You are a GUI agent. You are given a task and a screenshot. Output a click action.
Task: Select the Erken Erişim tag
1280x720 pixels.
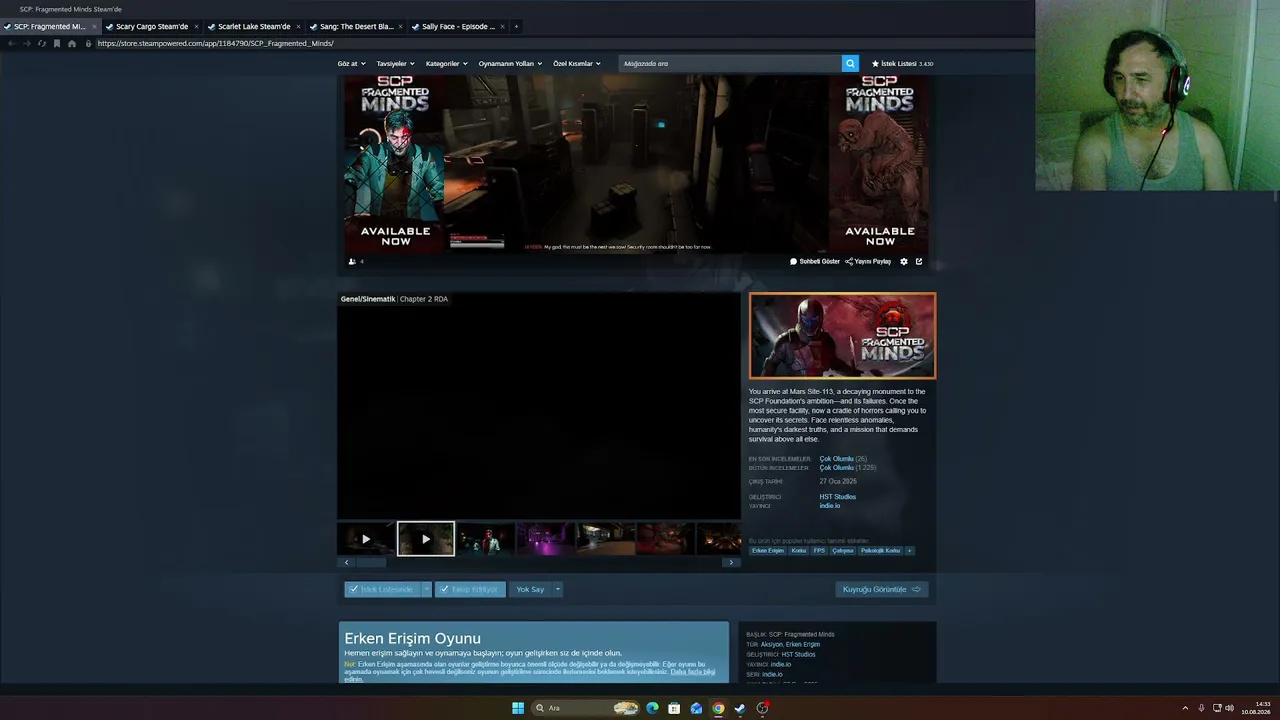(768, 551)
